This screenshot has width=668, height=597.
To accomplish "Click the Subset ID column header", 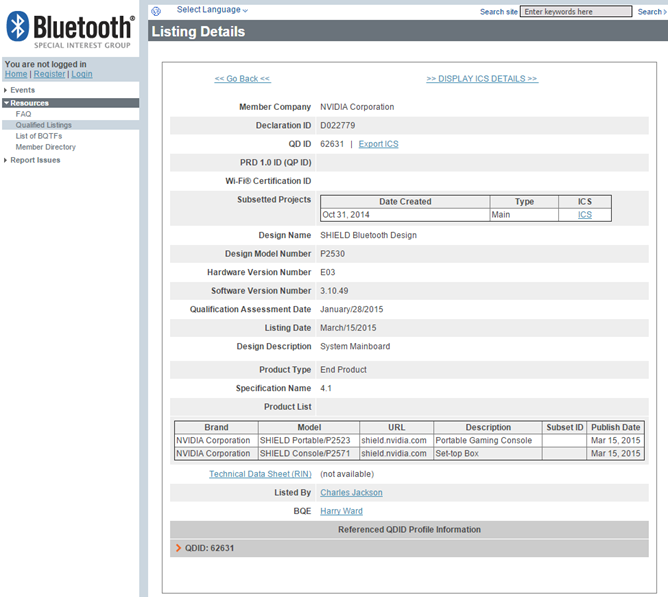I will [564, 427].
